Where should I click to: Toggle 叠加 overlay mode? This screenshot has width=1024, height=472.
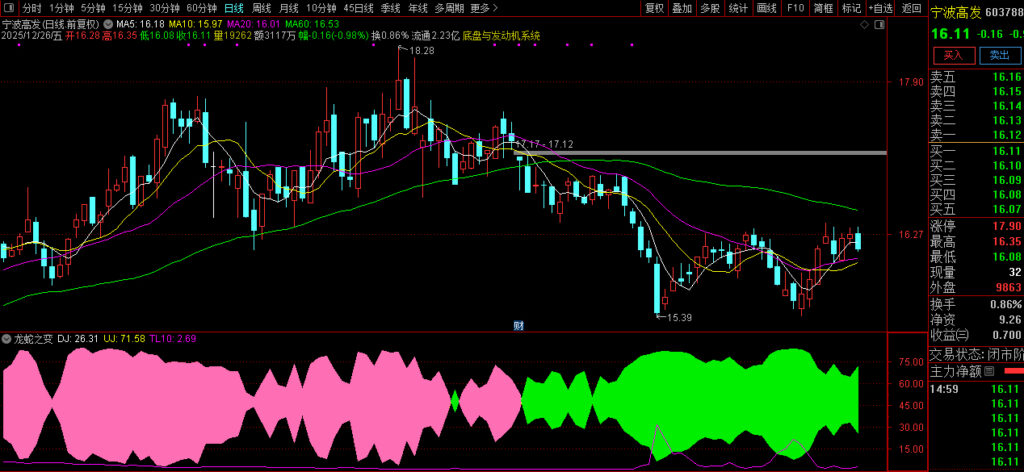click(x=682, y=7)
